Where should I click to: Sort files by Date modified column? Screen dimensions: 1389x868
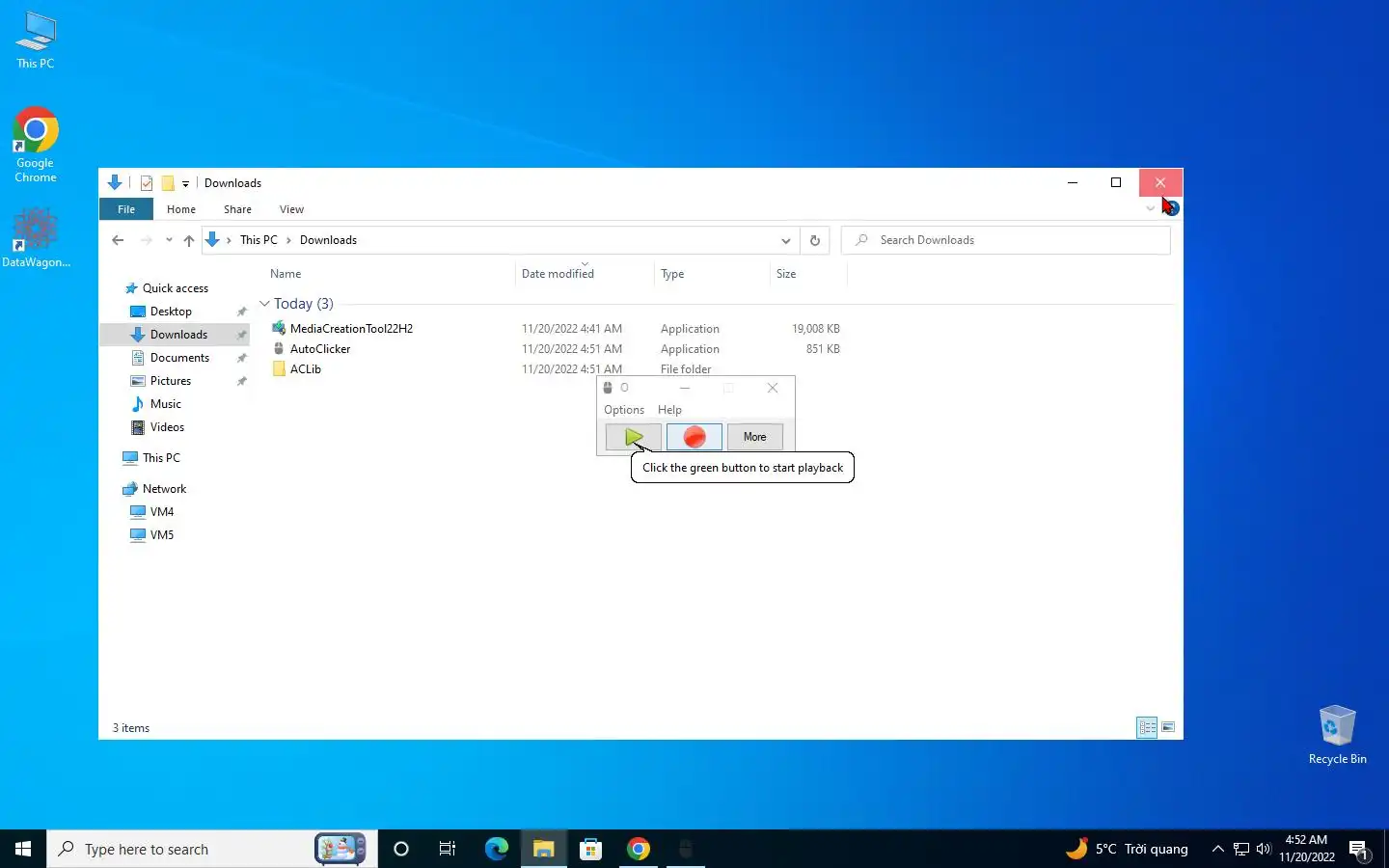coord(558,274)
